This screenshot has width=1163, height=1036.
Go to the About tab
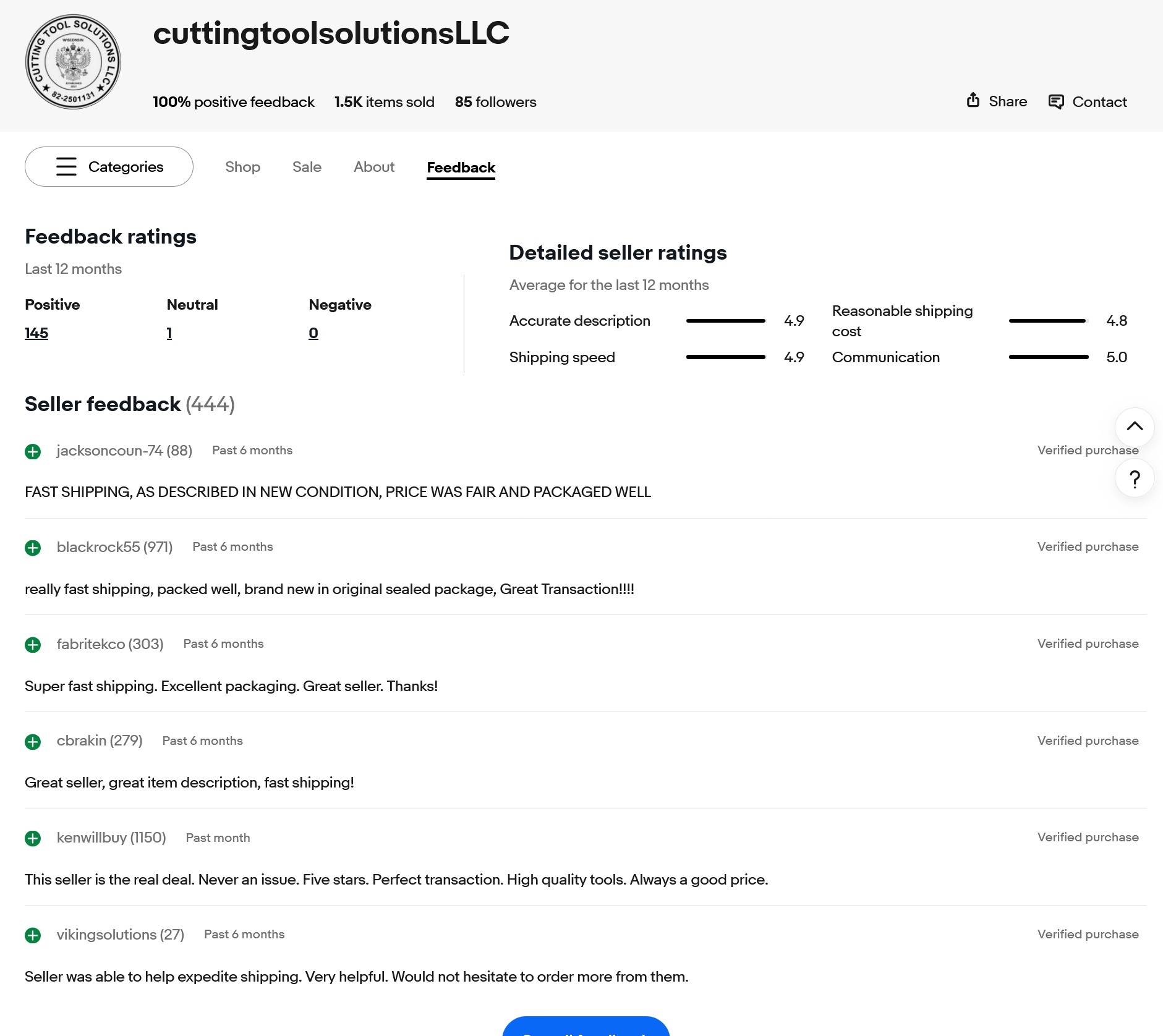[373, 168]
